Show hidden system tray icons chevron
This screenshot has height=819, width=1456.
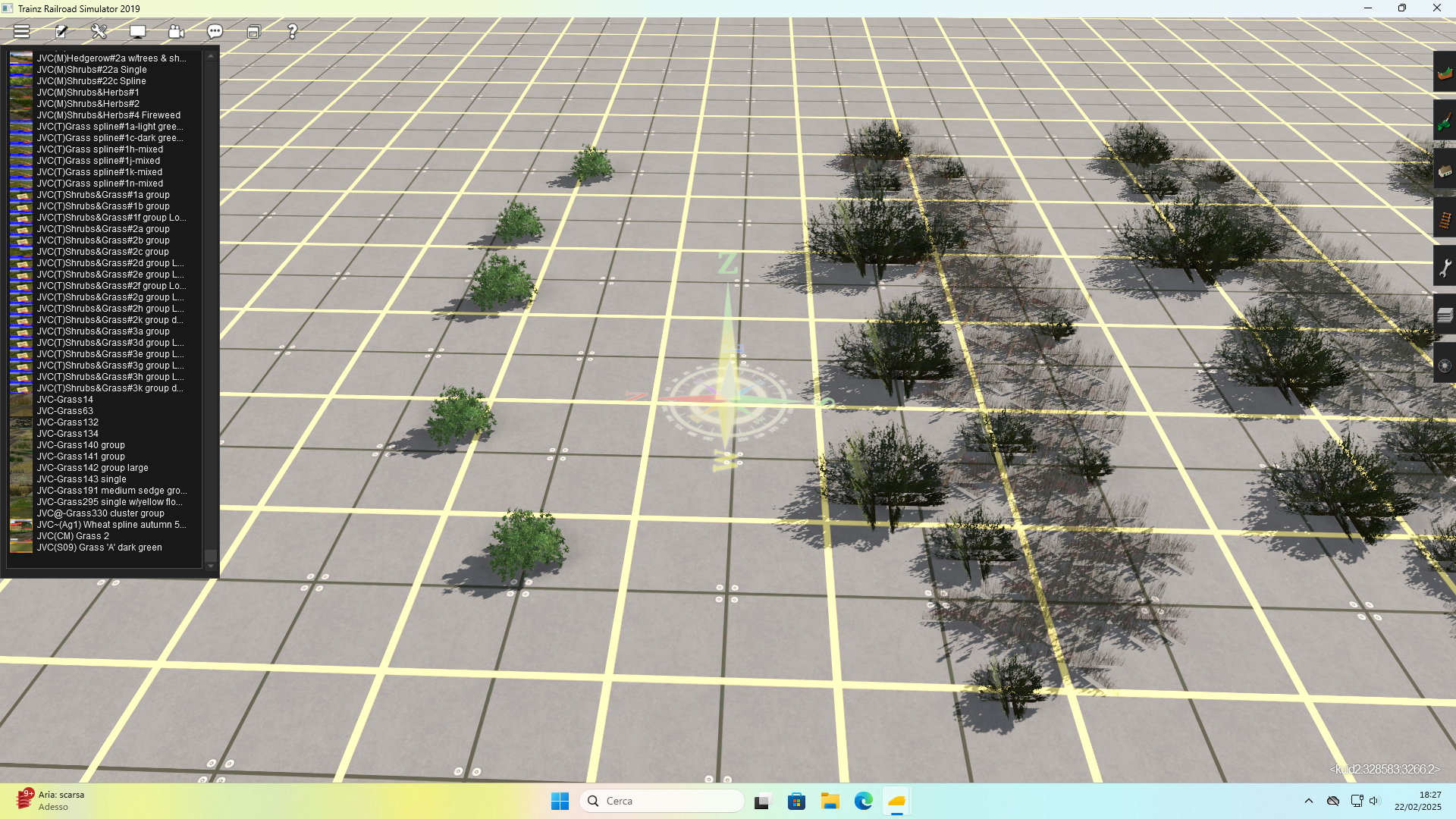pos(1308,801)
